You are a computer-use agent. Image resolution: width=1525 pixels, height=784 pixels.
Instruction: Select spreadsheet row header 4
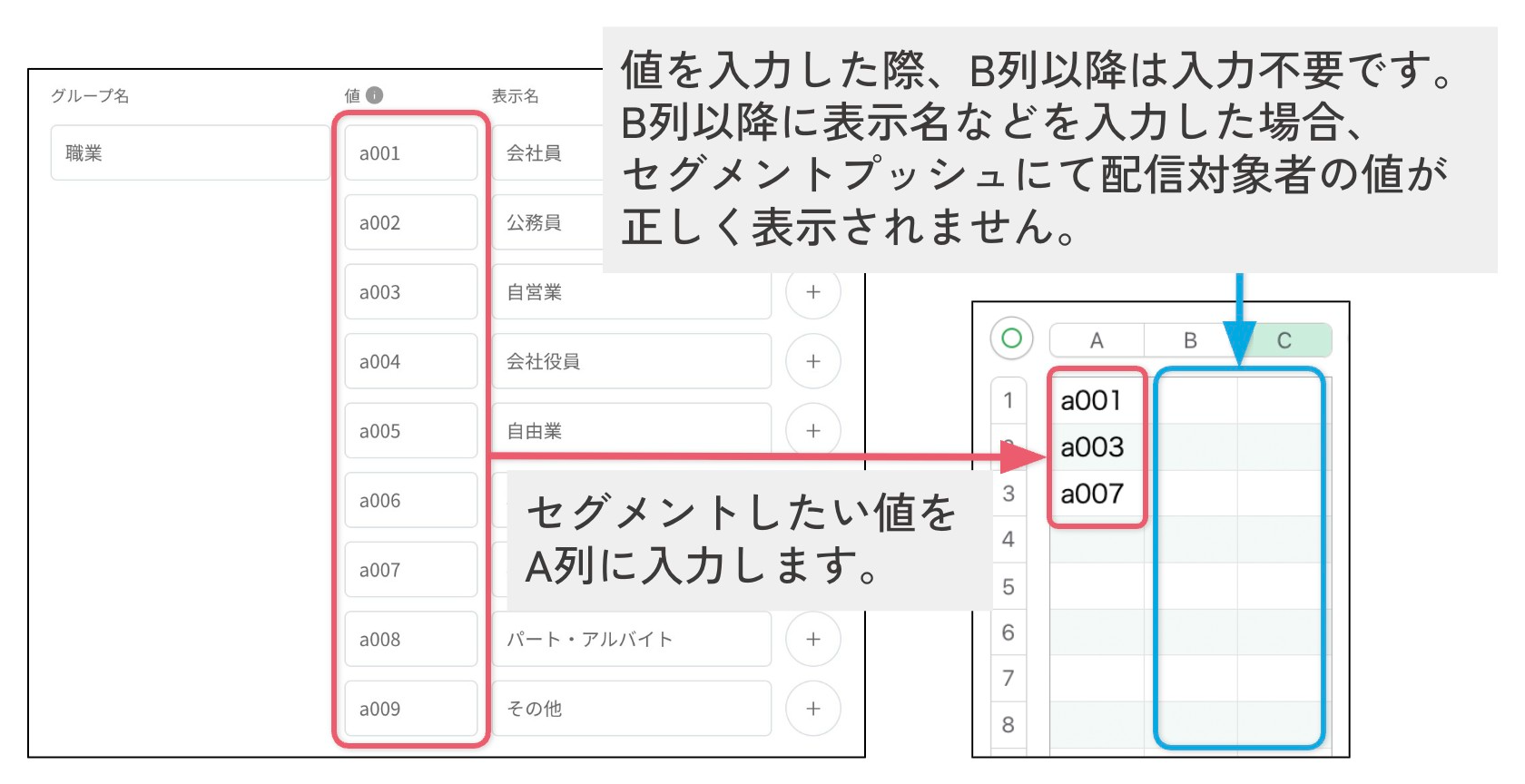[1008, 539]
